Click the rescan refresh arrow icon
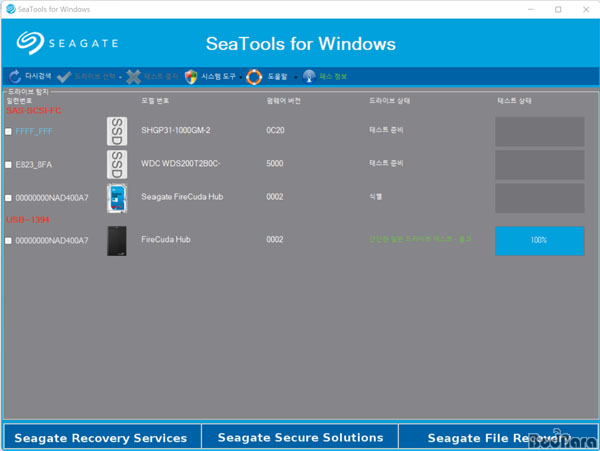Image resolution: width=600 pixels, height=451 pixels. (x=15, y=77)
